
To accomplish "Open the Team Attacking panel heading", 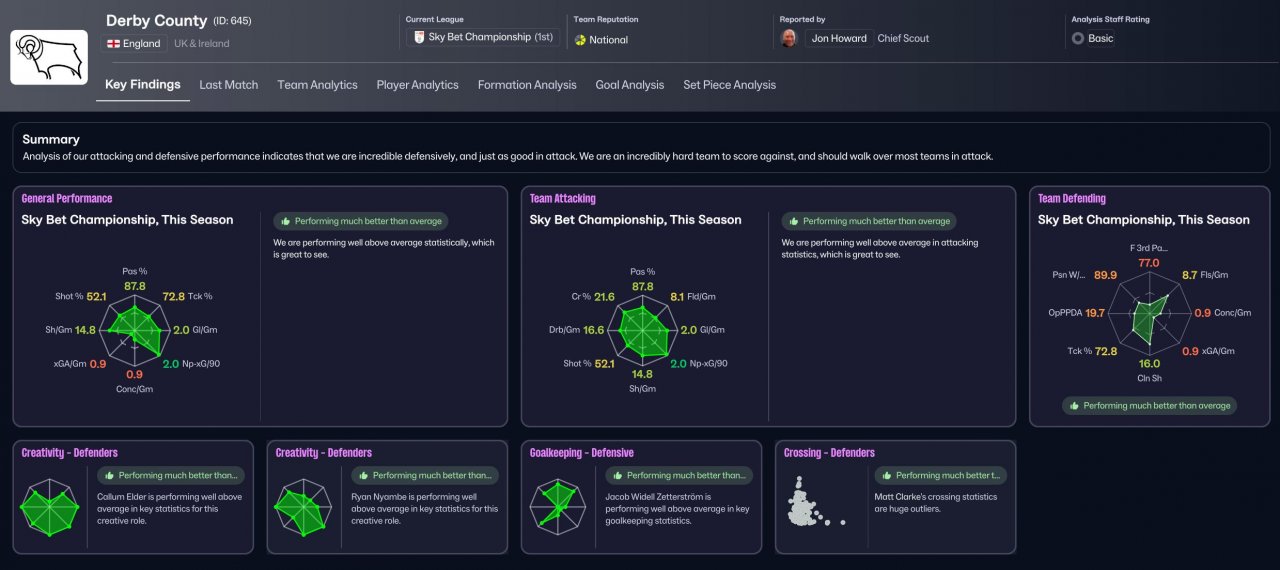I will coord(563,199).
